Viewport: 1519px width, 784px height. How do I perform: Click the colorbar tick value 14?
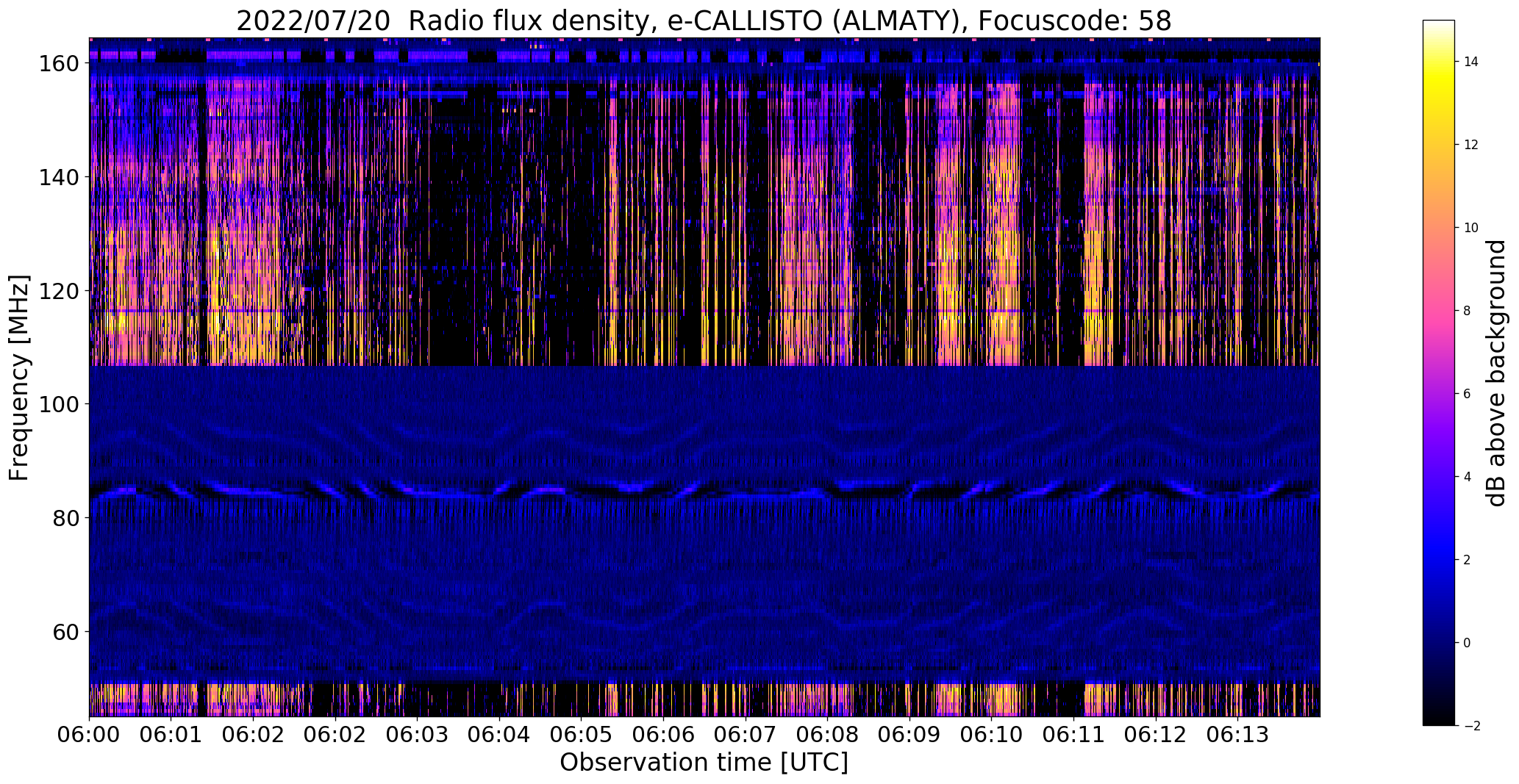coord(1471,62)
